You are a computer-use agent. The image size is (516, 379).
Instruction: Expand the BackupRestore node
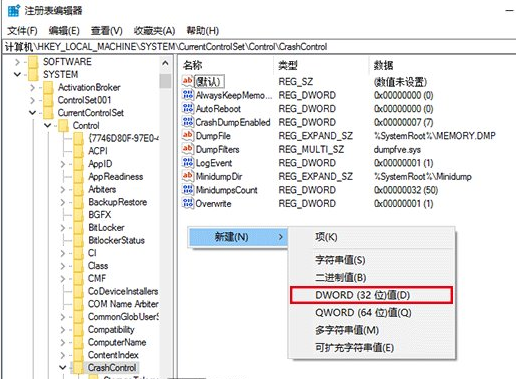click(63, 202)
